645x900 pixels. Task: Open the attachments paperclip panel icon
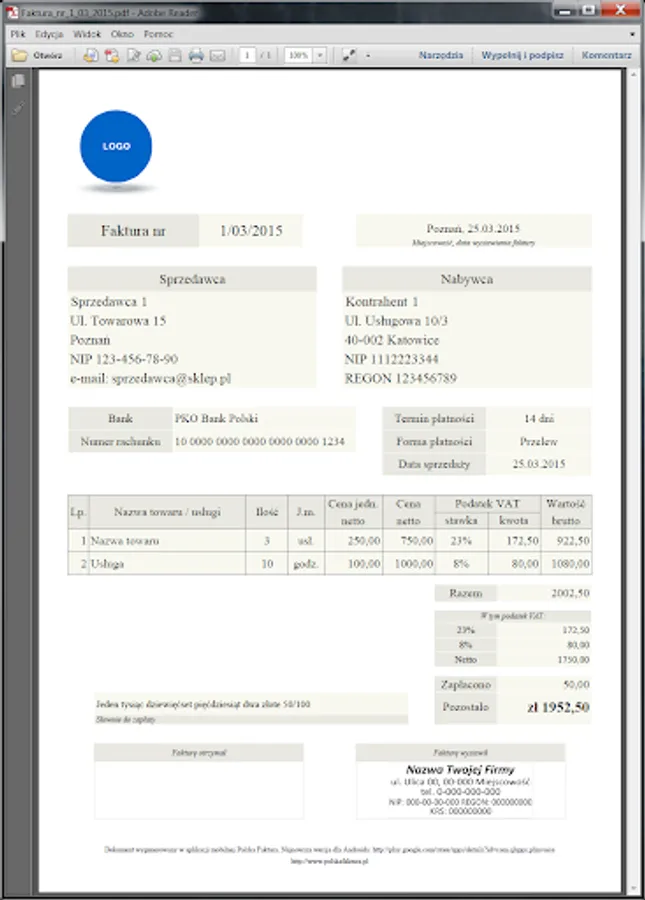18,108
